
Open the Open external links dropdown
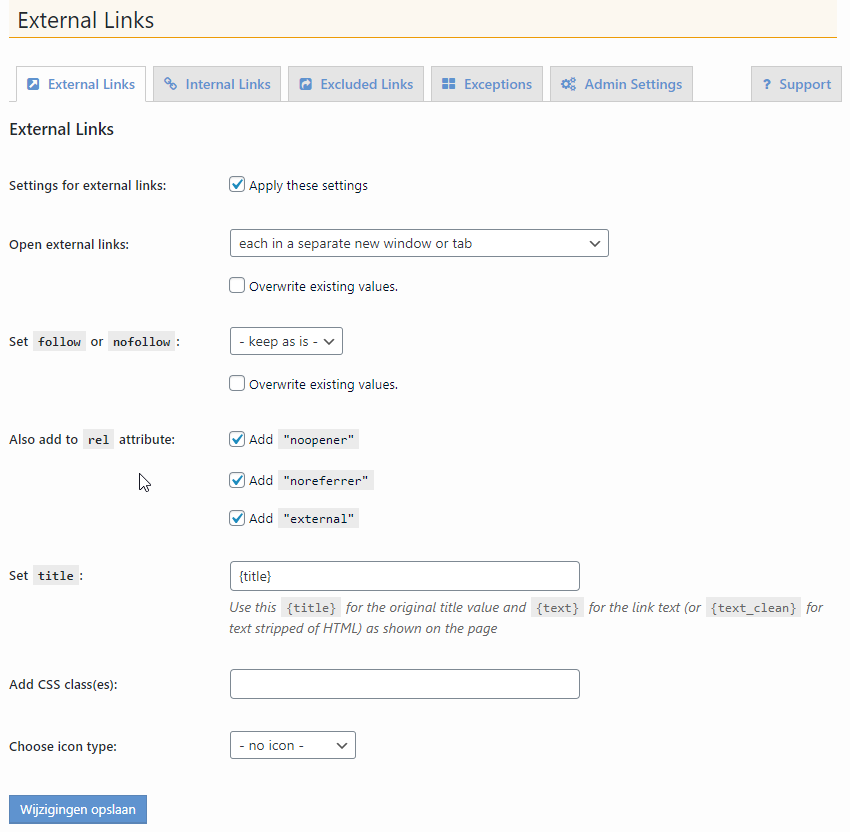[x=419, y=243]
